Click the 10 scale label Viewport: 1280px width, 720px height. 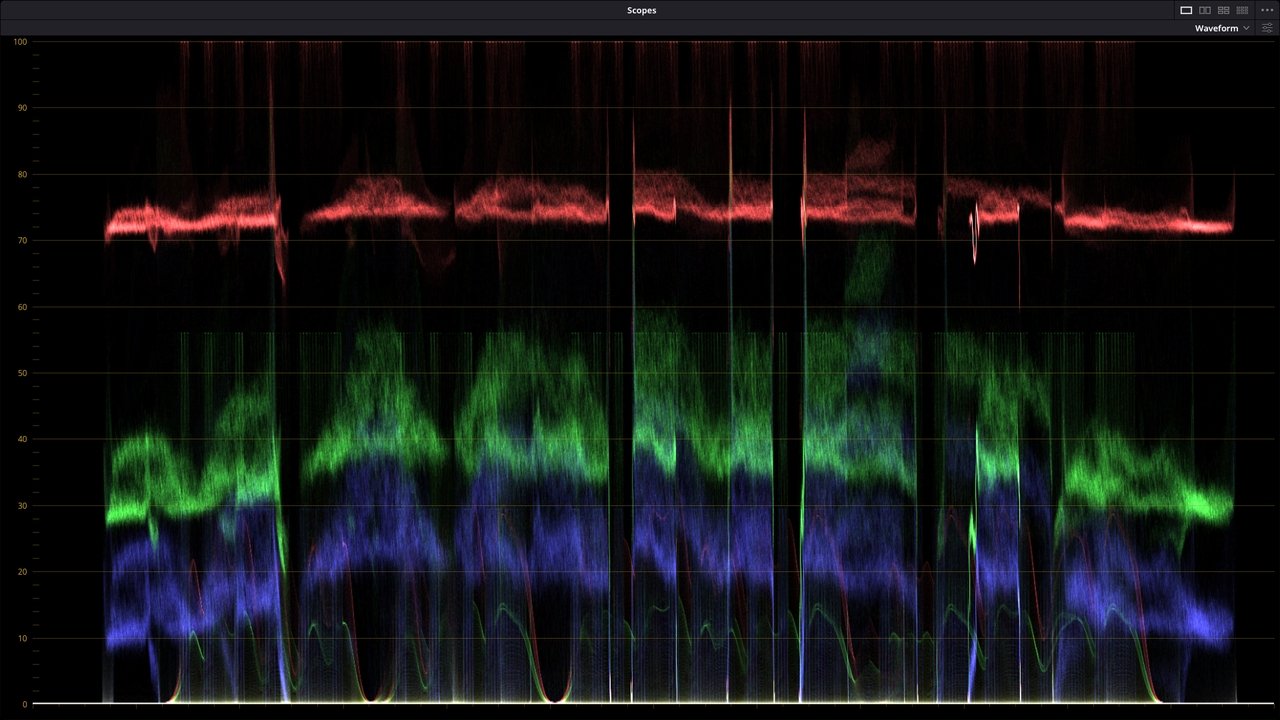pos(21,638)
